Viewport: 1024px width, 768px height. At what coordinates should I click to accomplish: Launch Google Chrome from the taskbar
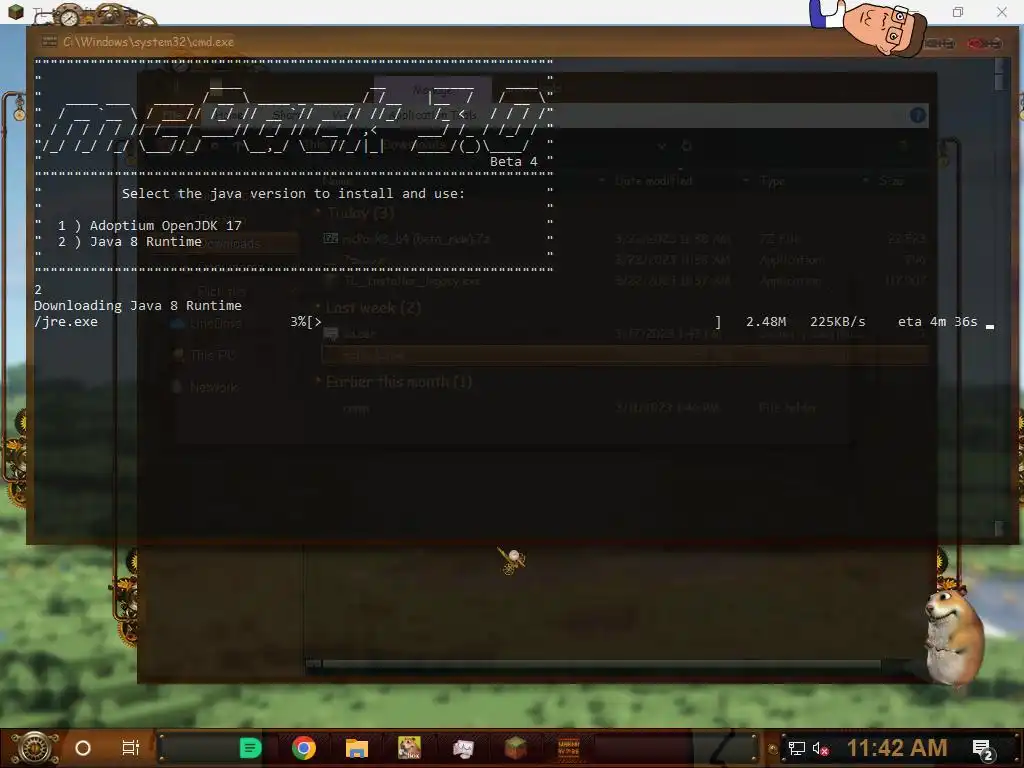click(x=304, y=748)
